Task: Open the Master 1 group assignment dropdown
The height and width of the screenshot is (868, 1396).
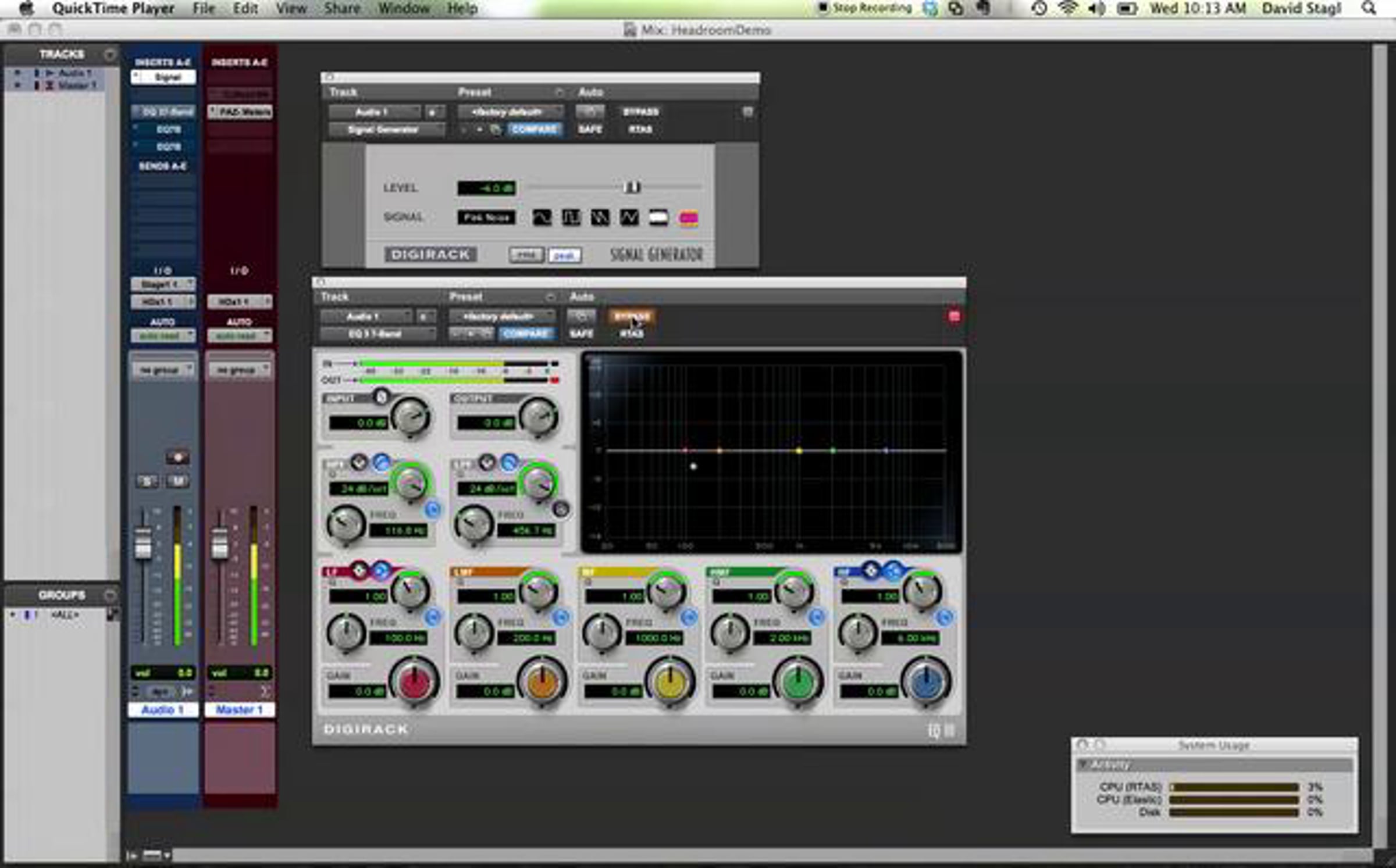Action: click(240, 370)
